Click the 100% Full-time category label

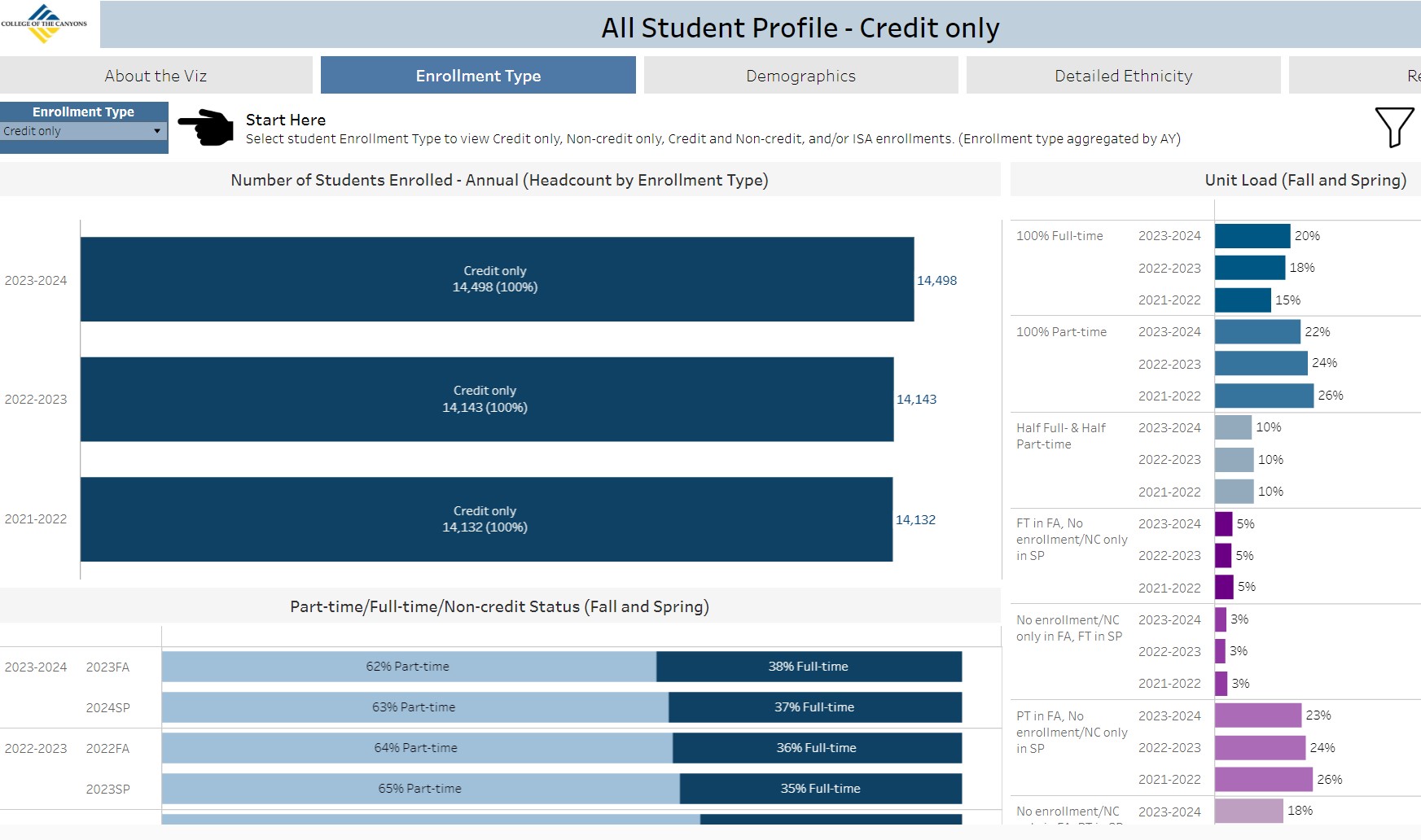click(x=1059, y=236)
